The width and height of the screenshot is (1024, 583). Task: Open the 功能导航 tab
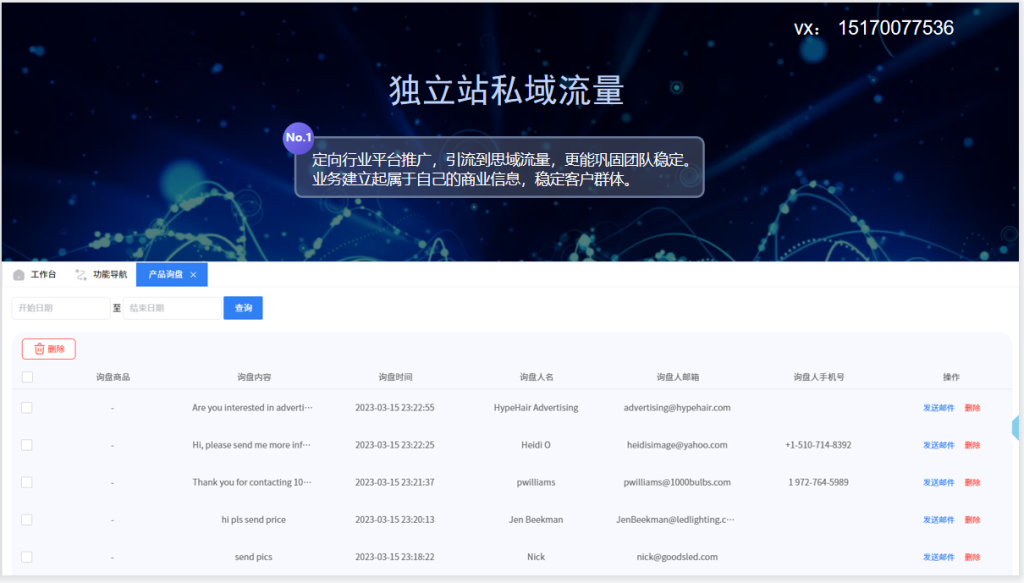tap(109, 275)
